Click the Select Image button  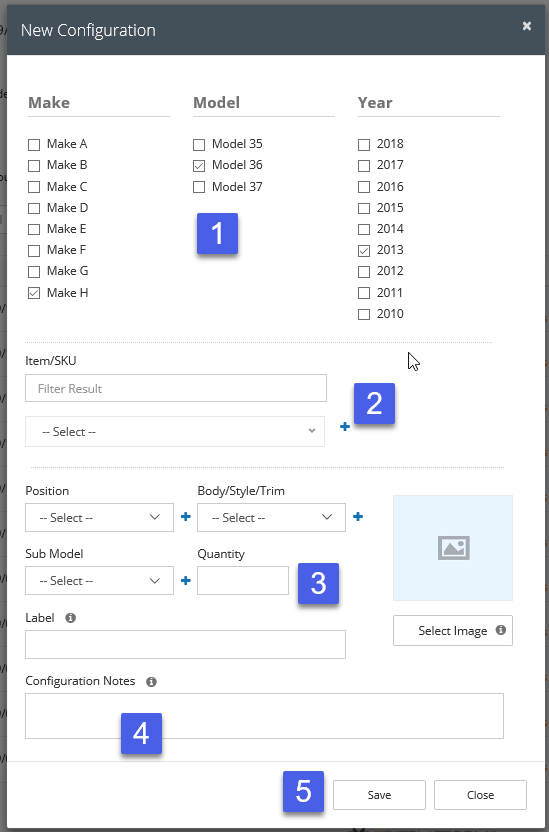[x=452, y=630]
